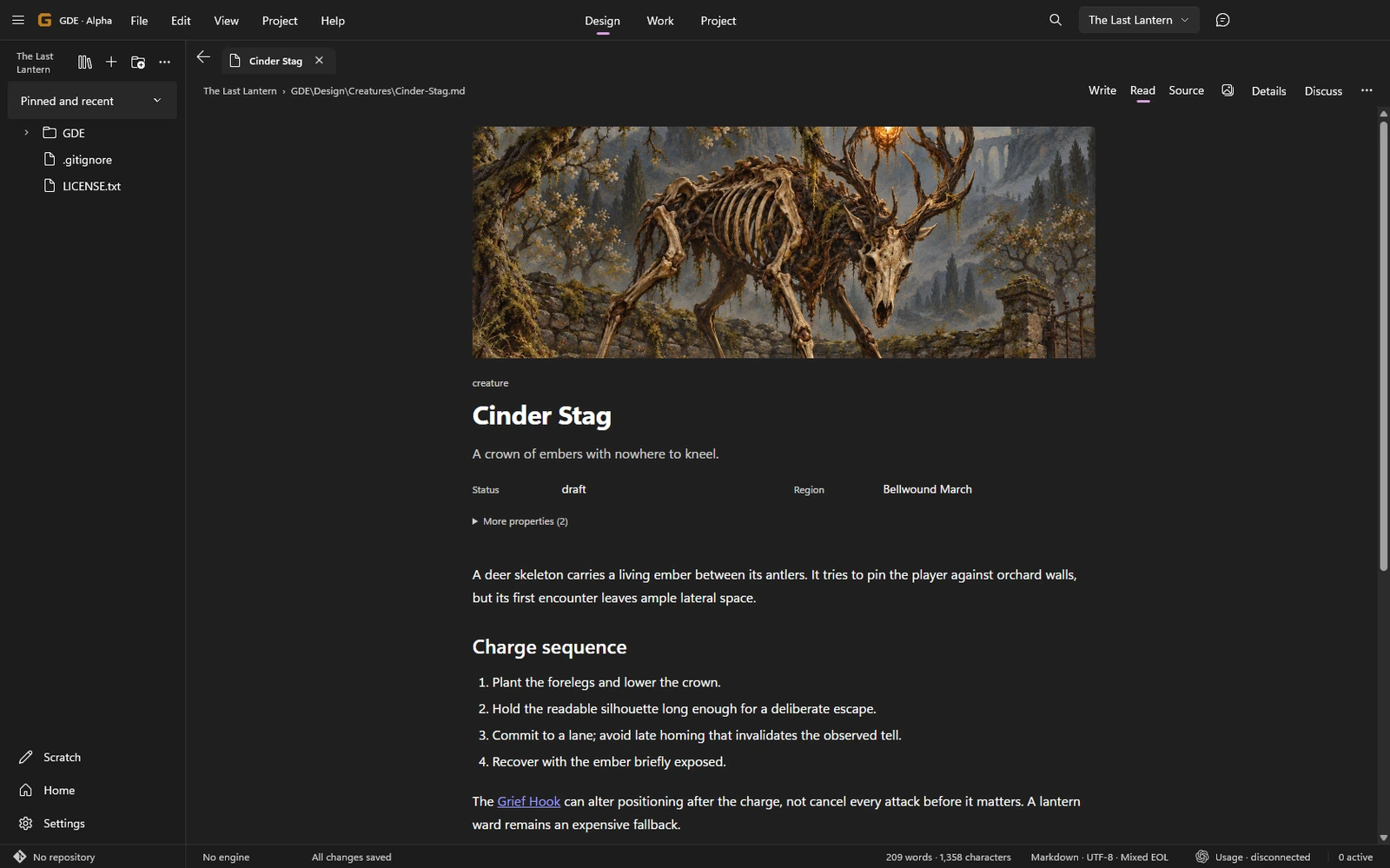1390x868 pixels.
Task: Add a new file with plus icon
Action: click(x=111, y=62)
